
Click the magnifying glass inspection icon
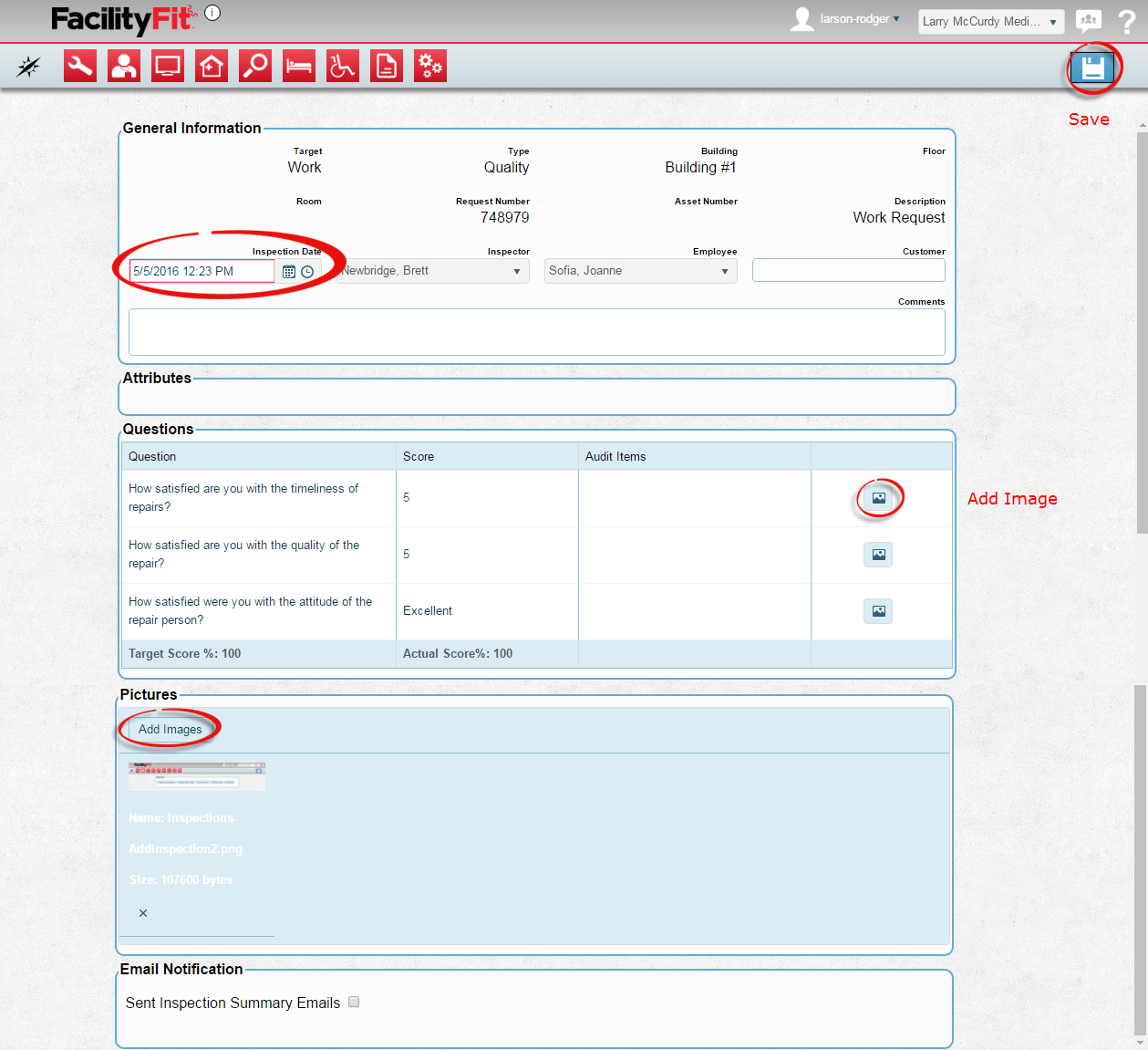click(255, 66)
